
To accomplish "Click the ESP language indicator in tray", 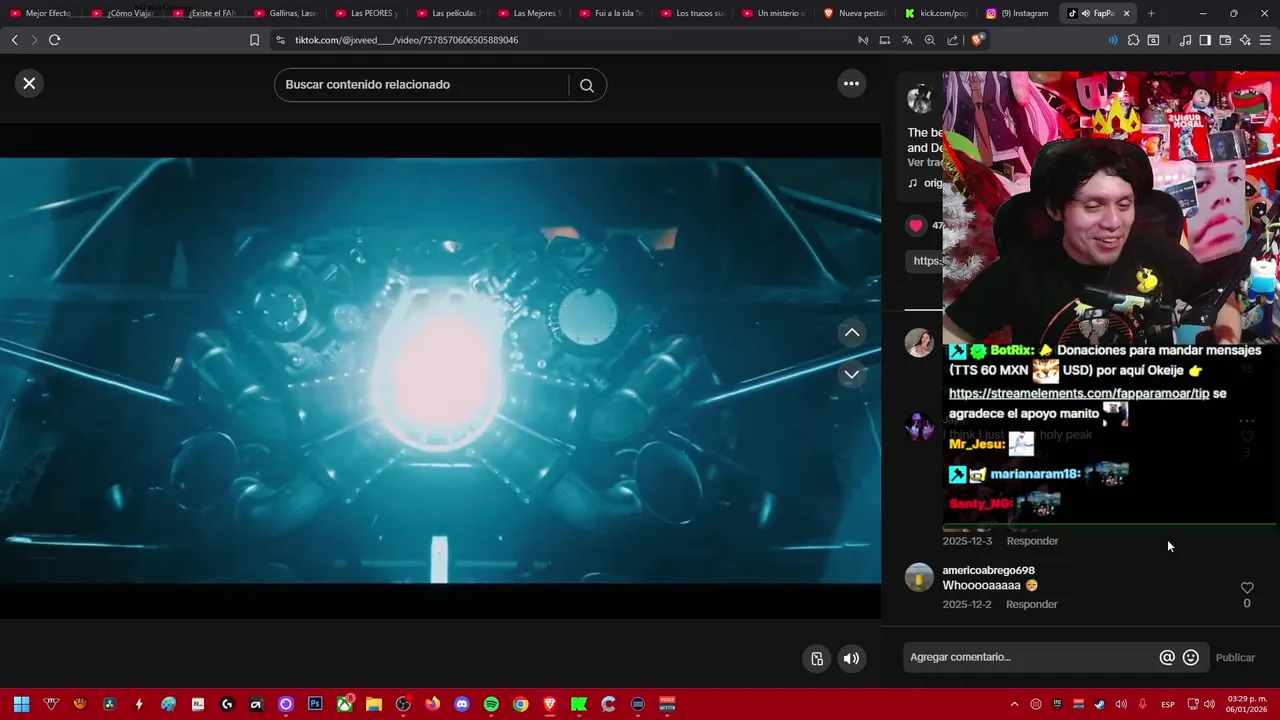I will tap(1167, 705).
